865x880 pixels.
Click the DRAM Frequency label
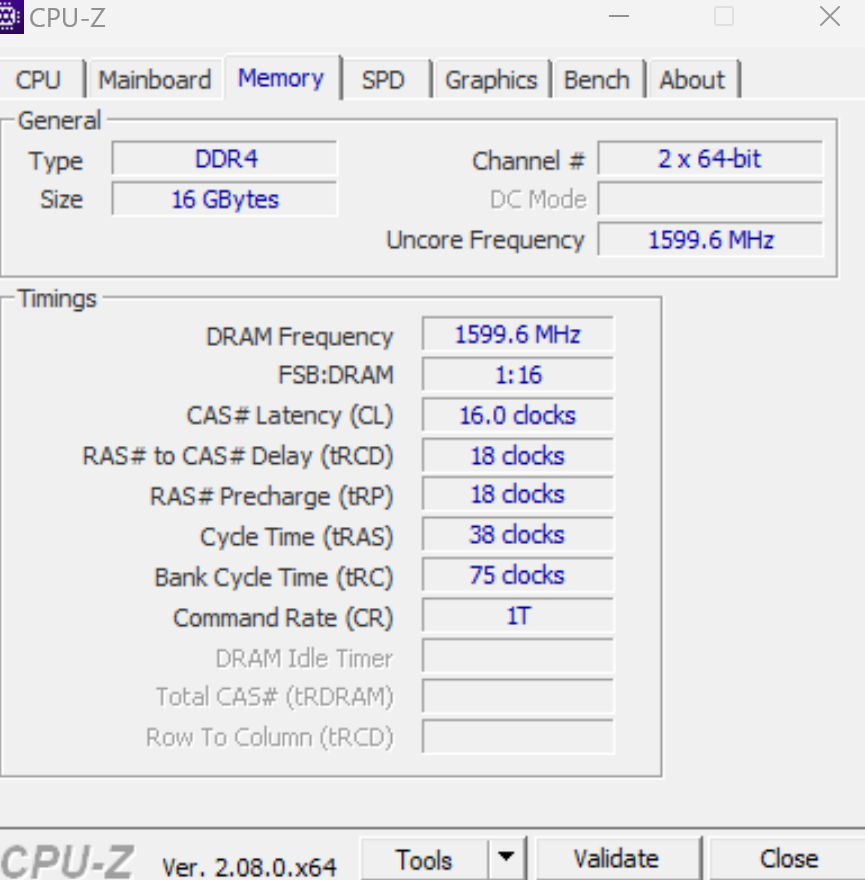point(300,337)
